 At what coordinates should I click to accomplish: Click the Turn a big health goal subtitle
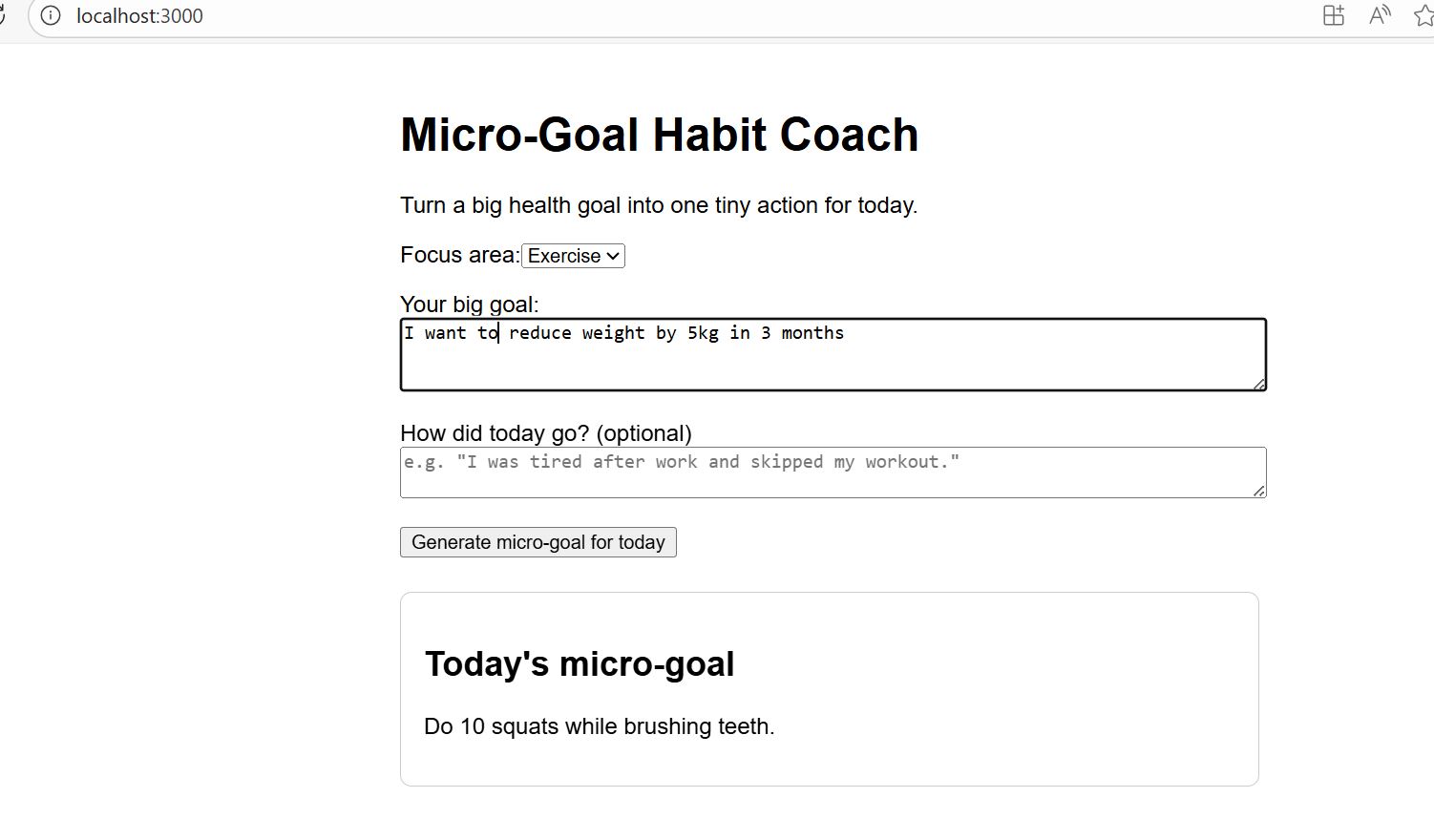pyautogui.click(x=659, y=205)
